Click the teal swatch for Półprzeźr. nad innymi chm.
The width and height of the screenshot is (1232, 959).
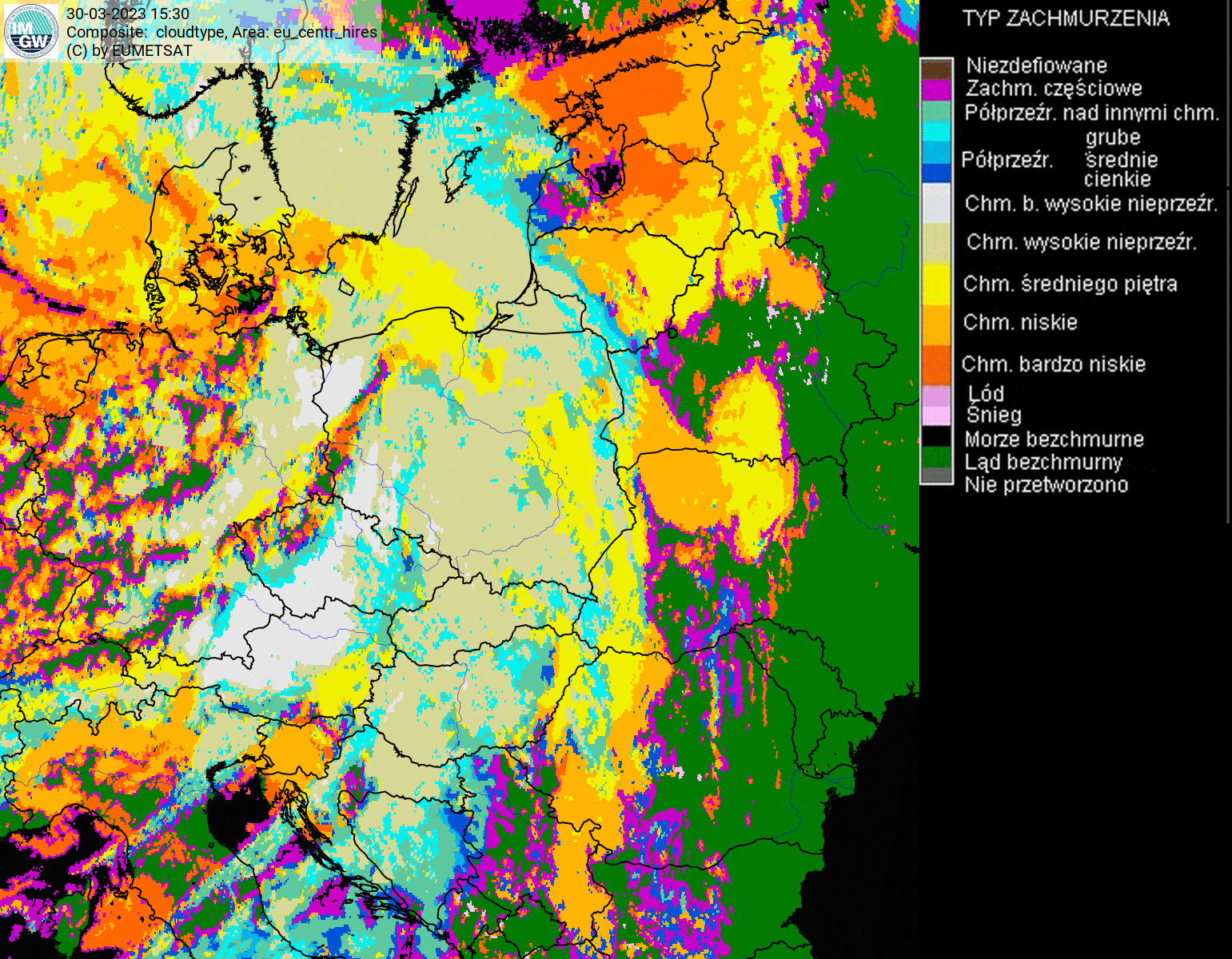click(x=936, y=112)
